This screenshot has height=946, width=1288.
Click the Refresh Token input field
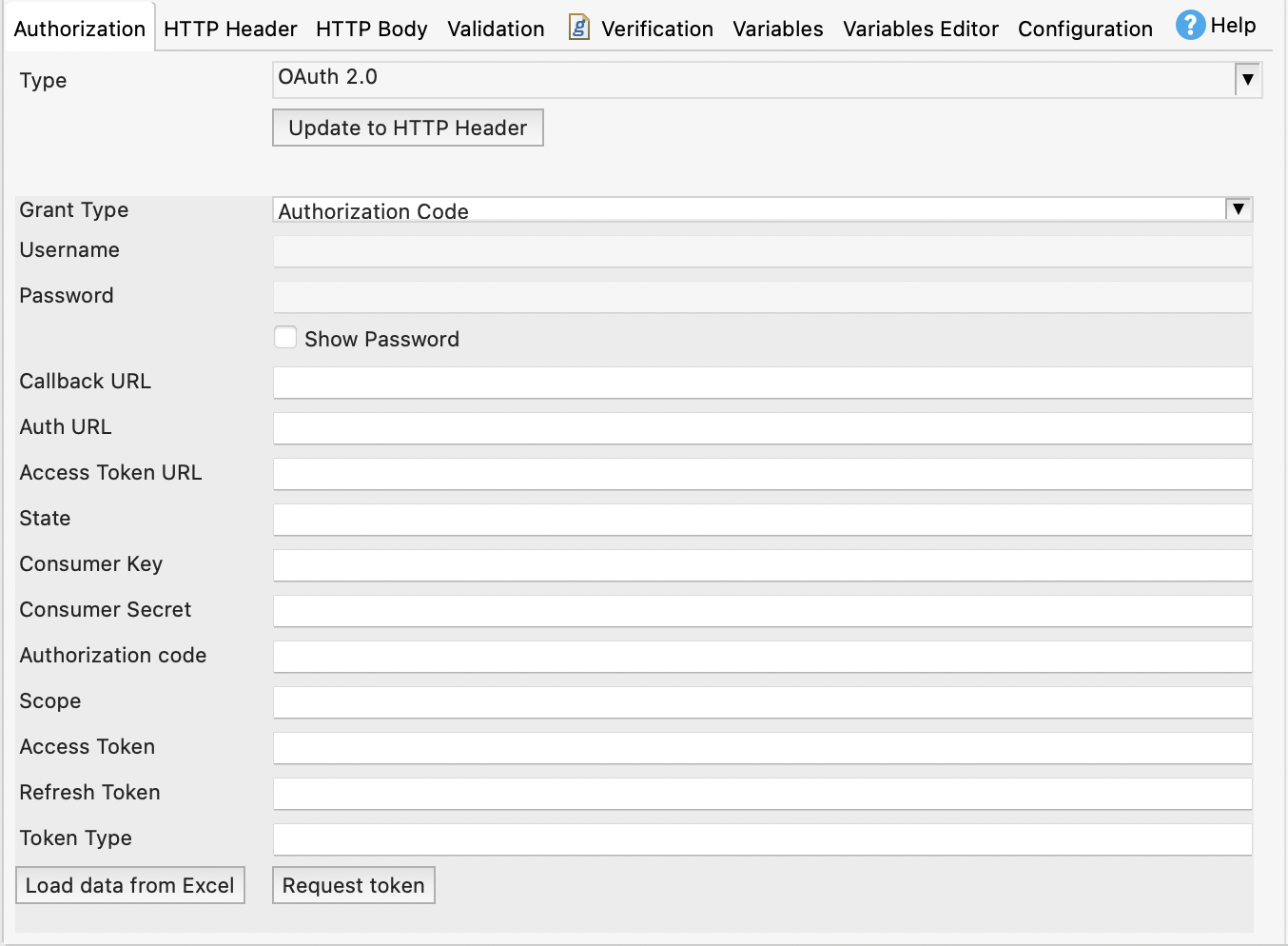[761, 793]
